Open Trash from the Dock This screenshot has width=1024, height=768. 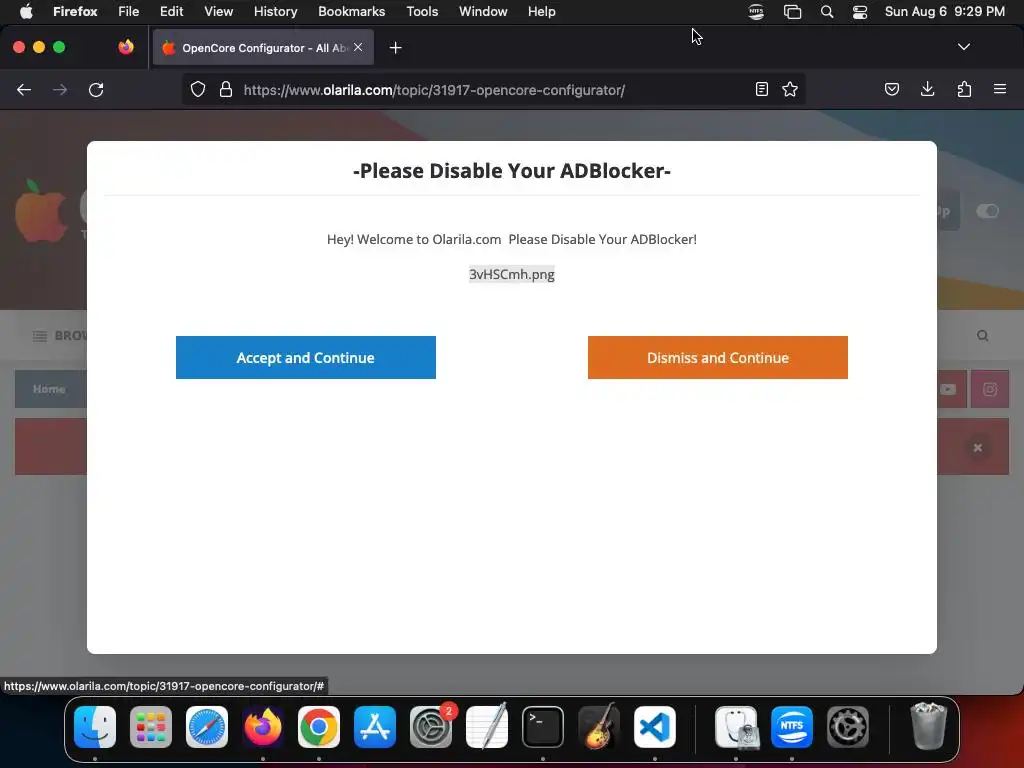pos(928,726)
